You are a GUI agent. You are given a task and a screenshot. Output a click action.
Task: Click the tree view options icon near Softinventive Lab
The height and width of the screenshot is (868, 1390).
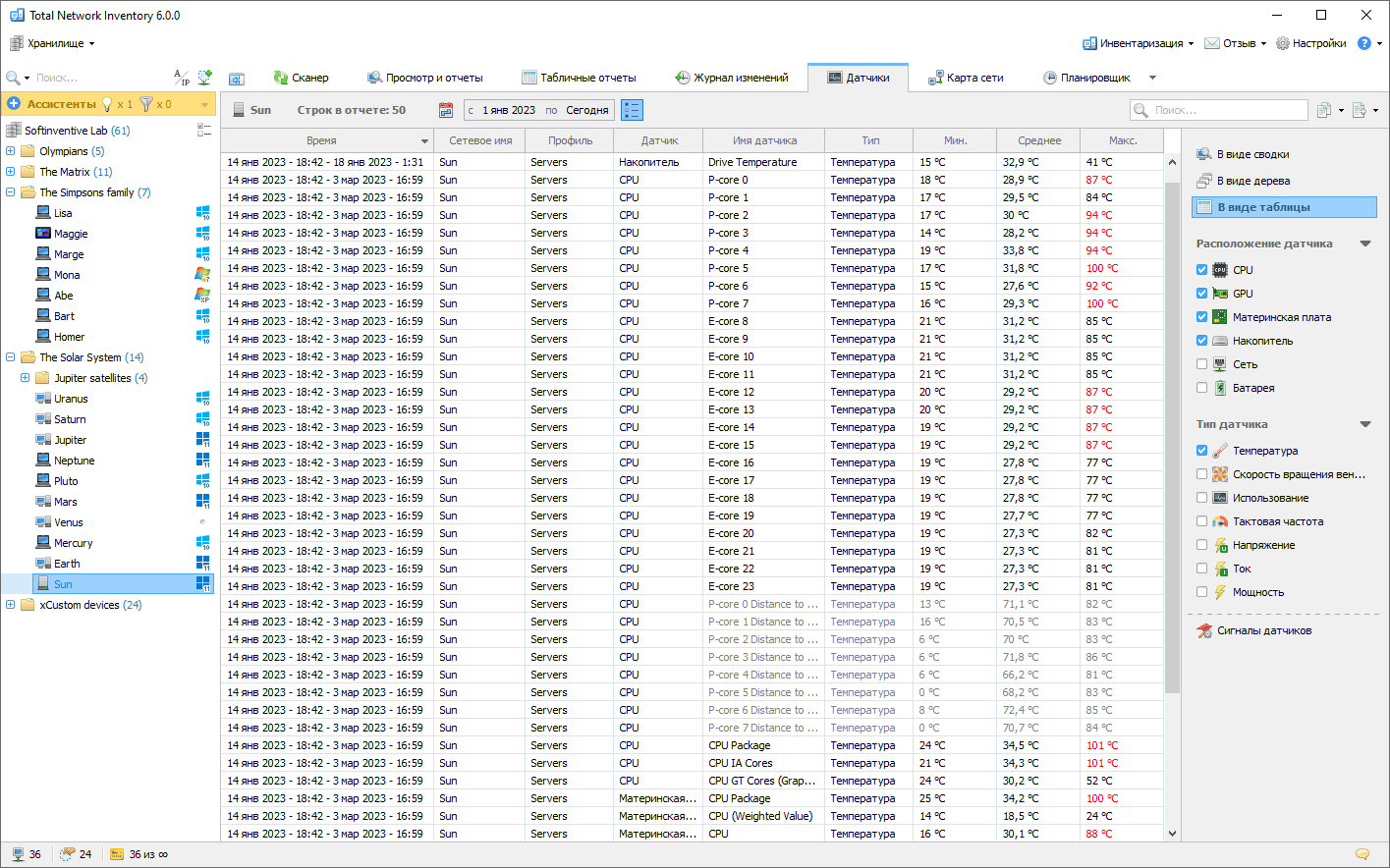coord(204,129)
